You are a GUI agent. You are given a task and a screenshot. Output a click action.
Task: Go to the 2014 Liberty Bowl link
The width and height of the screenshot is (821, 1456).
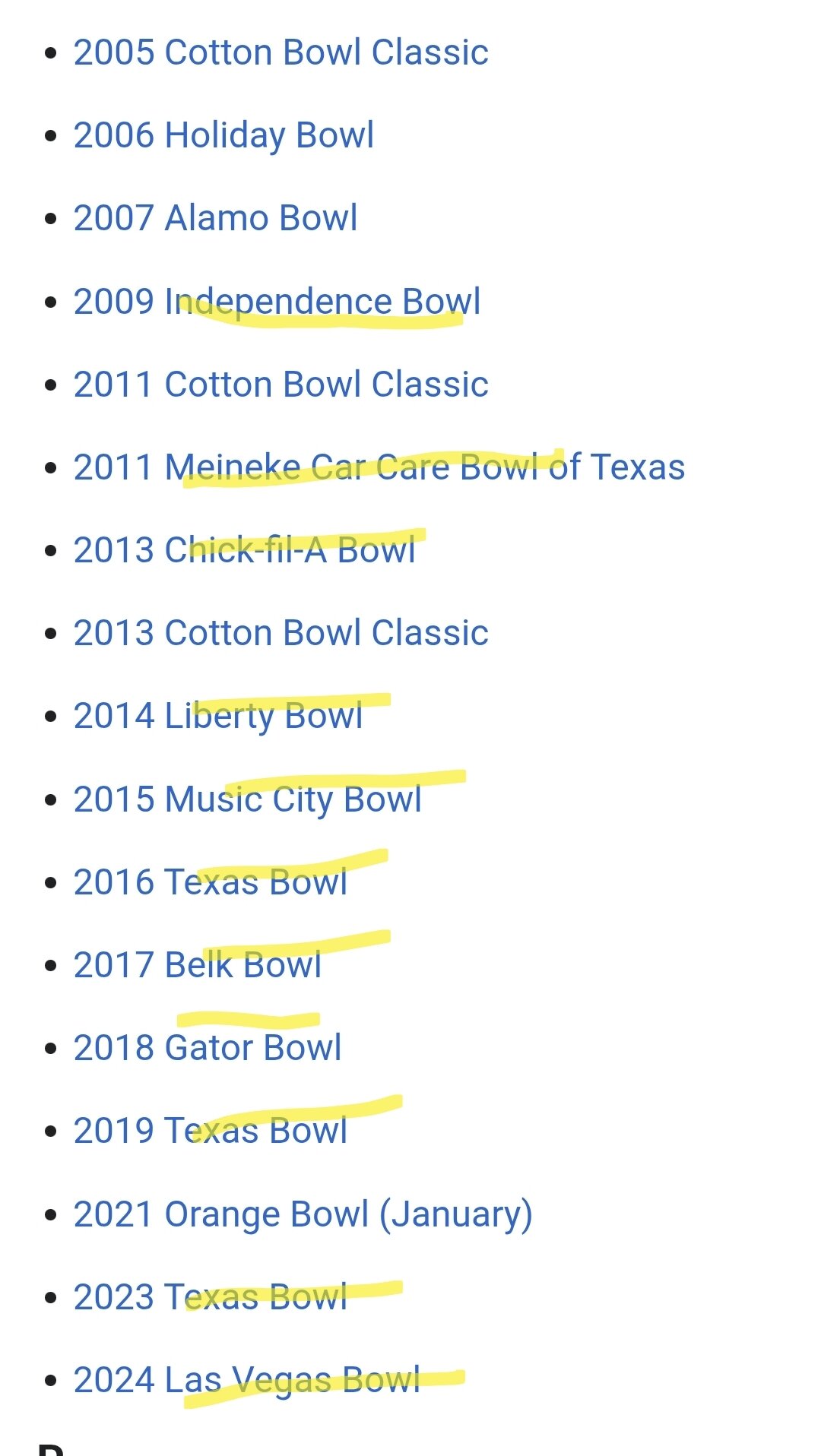point(217,716)
